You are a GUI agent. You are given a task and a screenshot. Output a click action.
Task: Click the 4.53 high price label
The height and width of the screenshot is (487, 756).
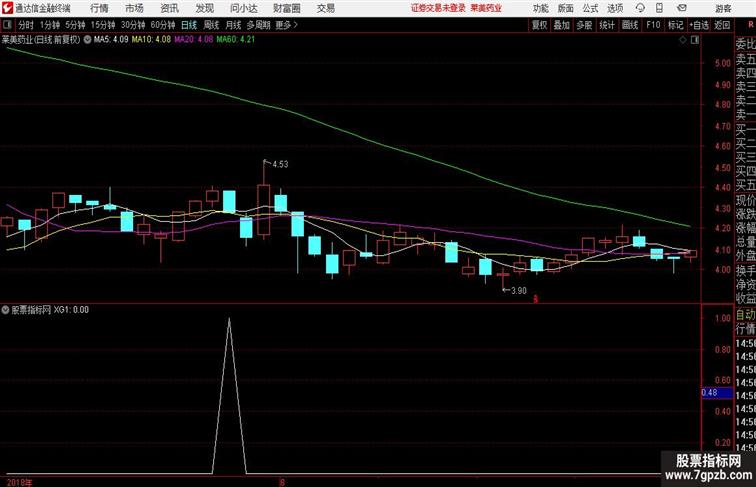[x=280, y=164]
